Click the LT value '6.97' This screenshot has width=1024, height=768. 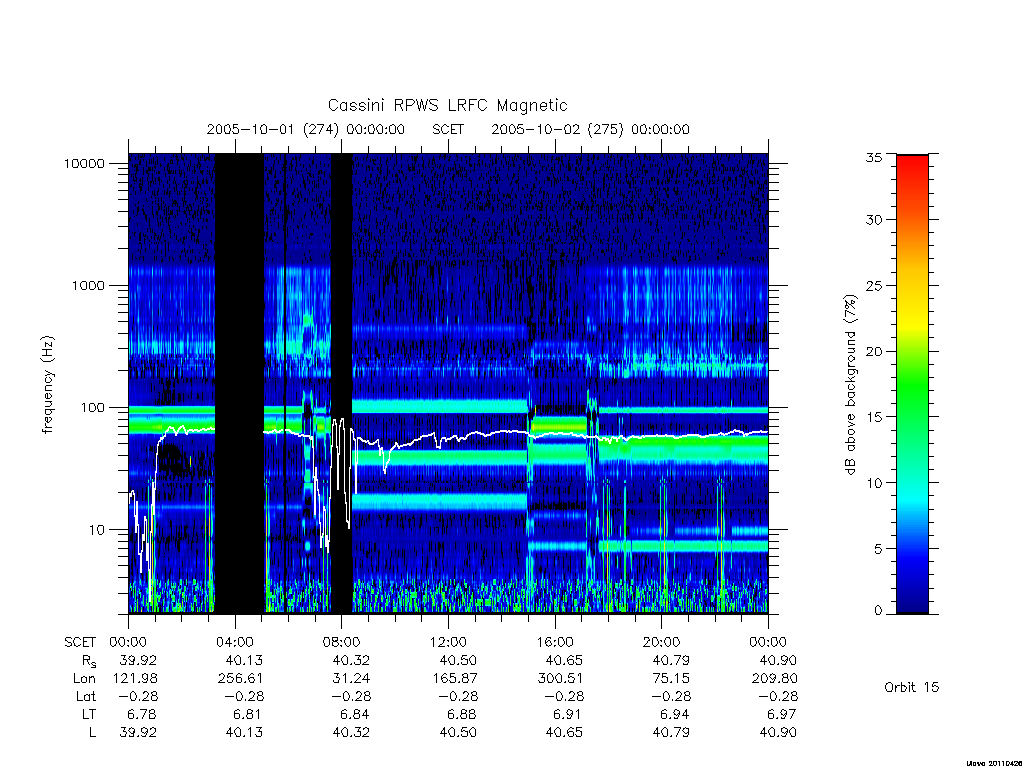click(782, 714)
